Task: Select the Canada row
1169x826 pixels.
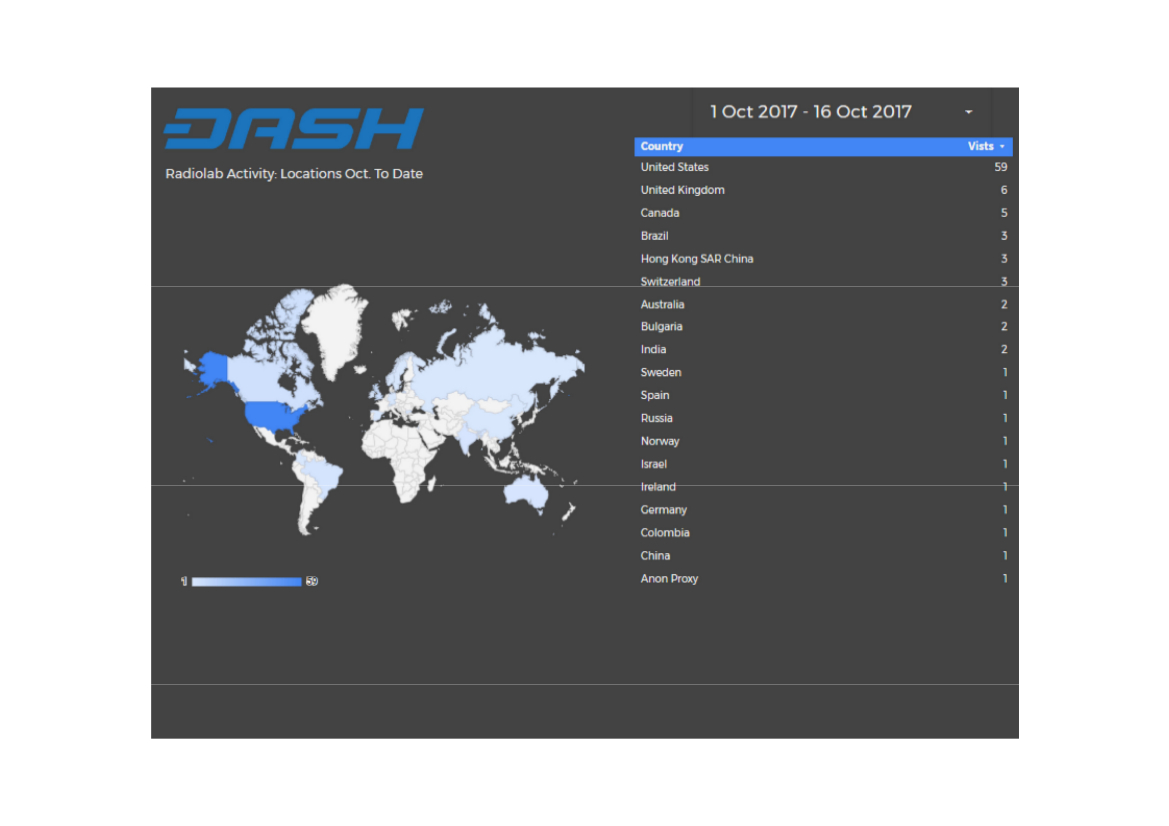Action: (x=823, y=213)
